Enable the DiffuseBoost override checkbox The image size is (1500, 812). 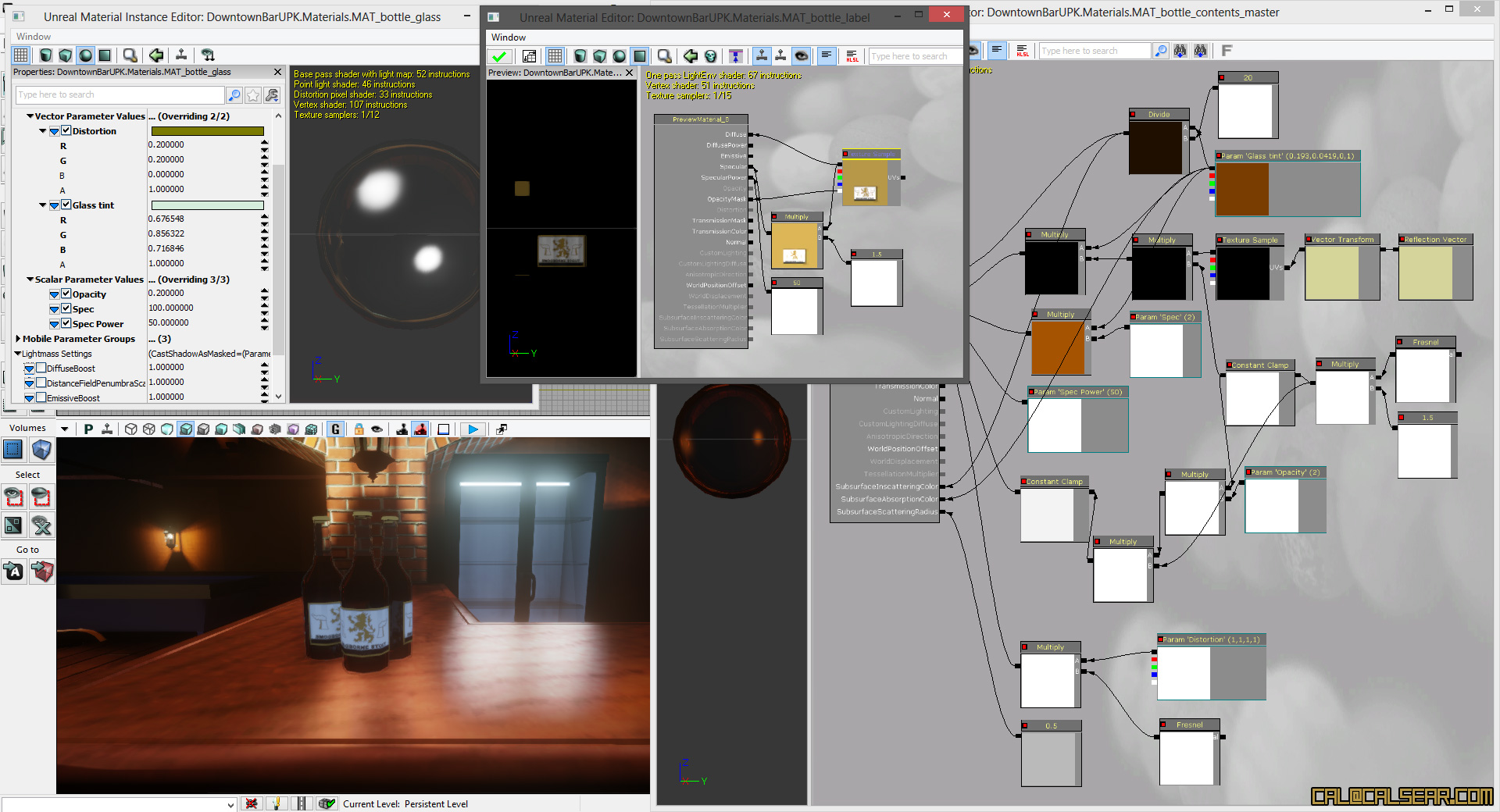click(x=41, y=368)
